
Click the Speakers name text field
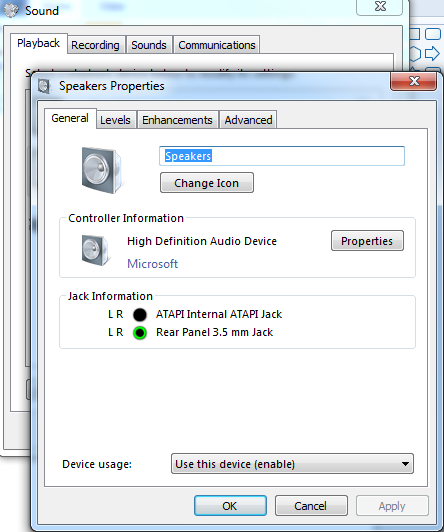pyautogui.click(x=282, y=156)
